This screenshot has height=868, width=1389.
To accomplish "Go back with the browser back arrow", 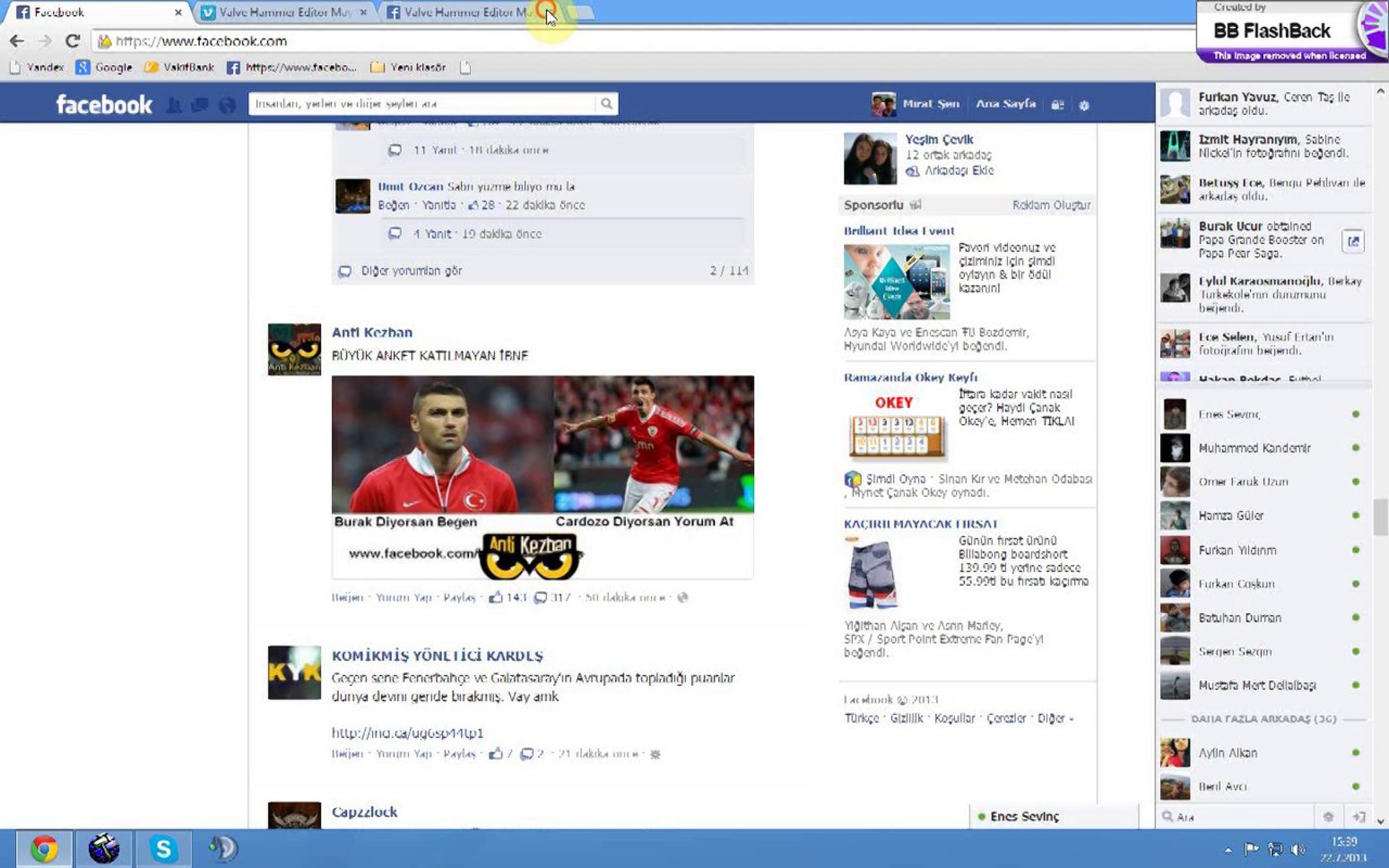I will (17, 41).
